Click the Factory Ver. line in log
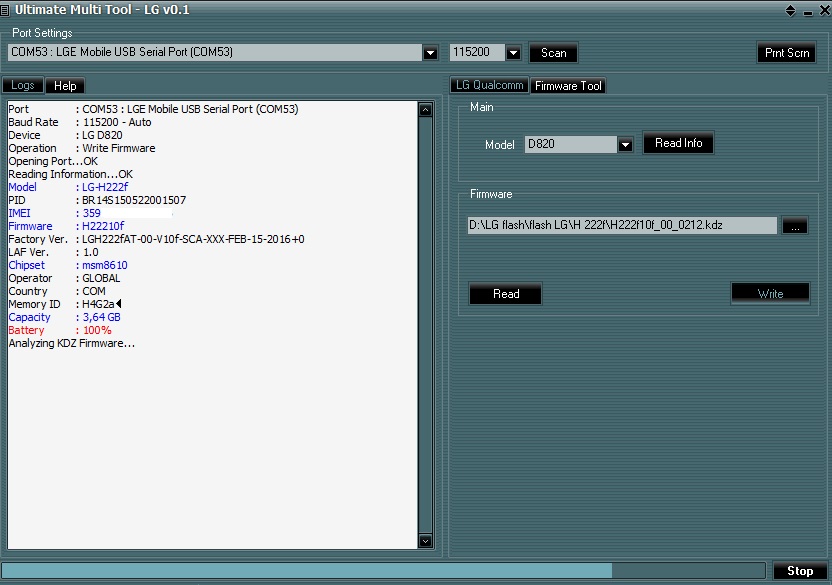Viewport: 832px width, 585px height. 157,239
